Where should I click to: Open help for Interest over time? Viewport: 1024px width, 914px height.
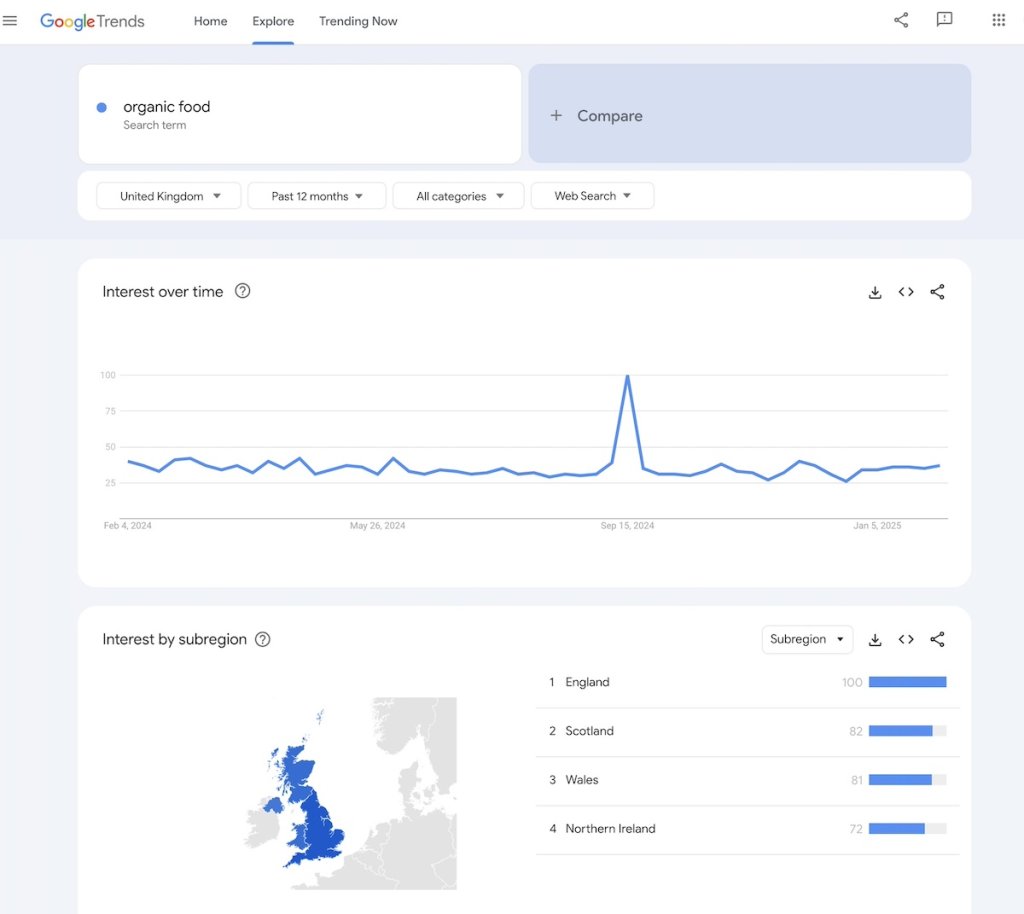pos(242,291)
